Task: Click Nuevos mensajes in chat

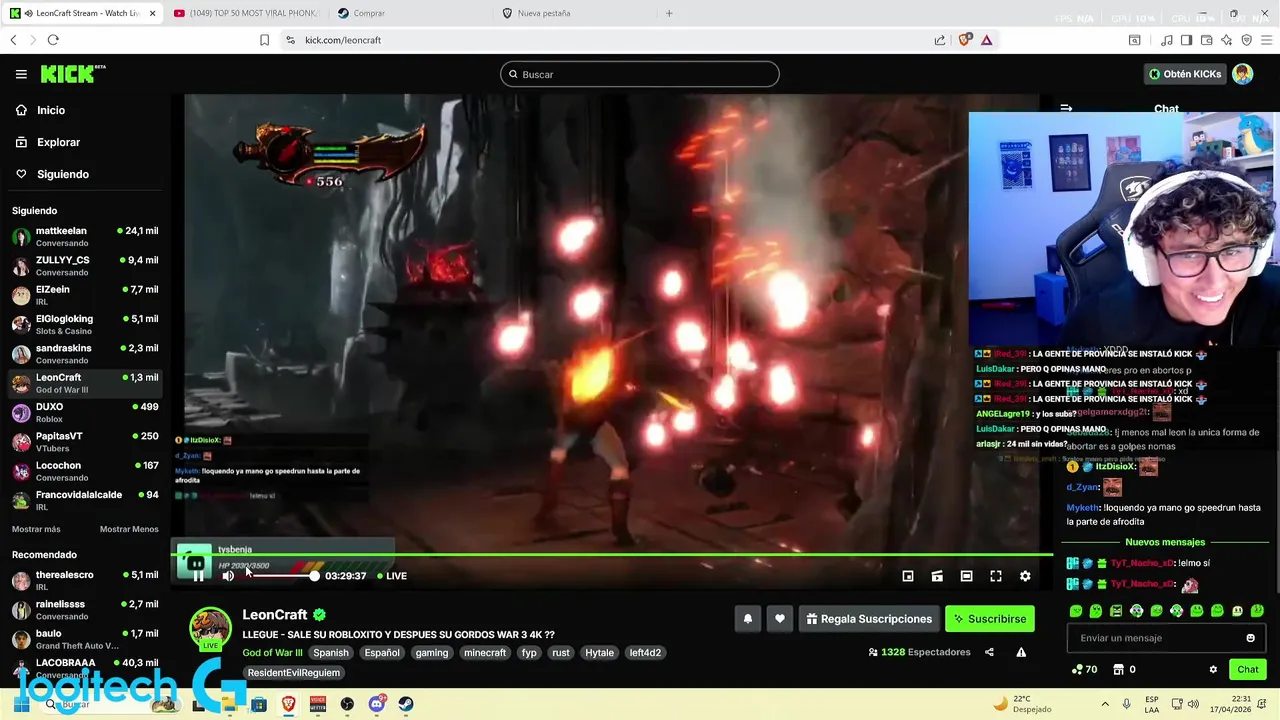Action: click(x=1165, y=542)
